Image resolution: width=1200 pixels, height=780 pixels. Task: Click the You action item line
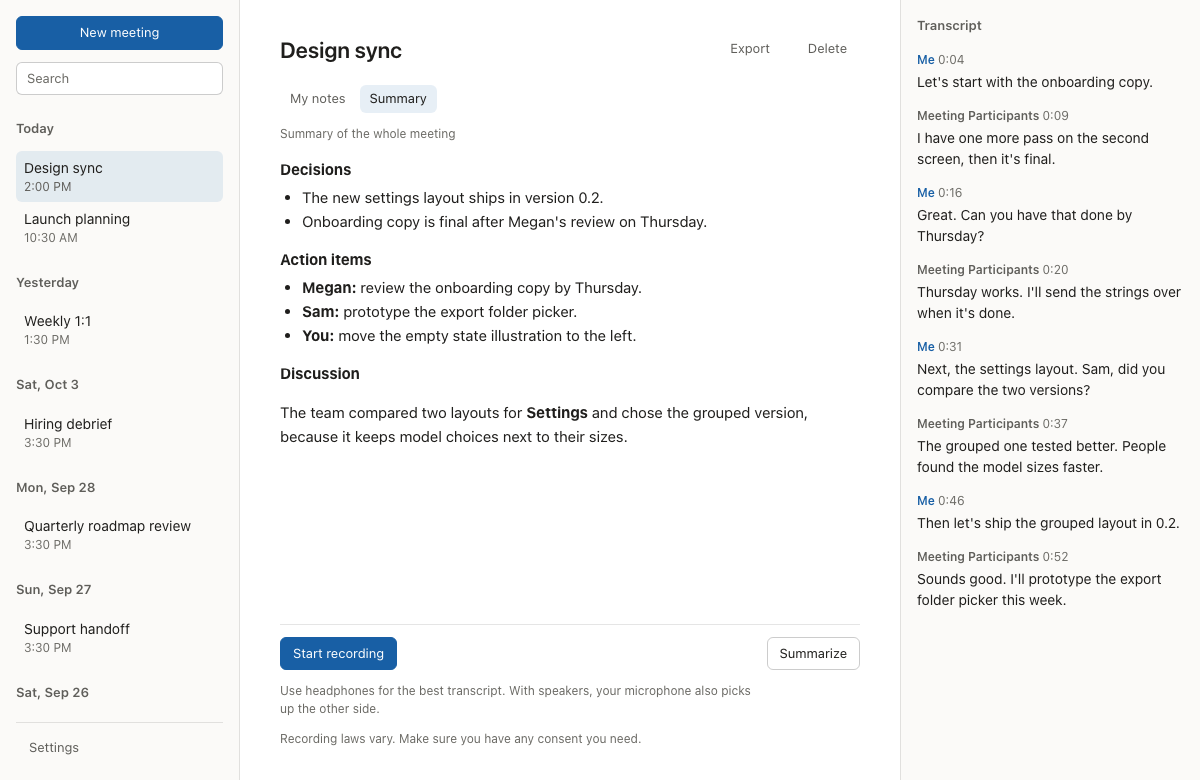click(x=469, y=336)
